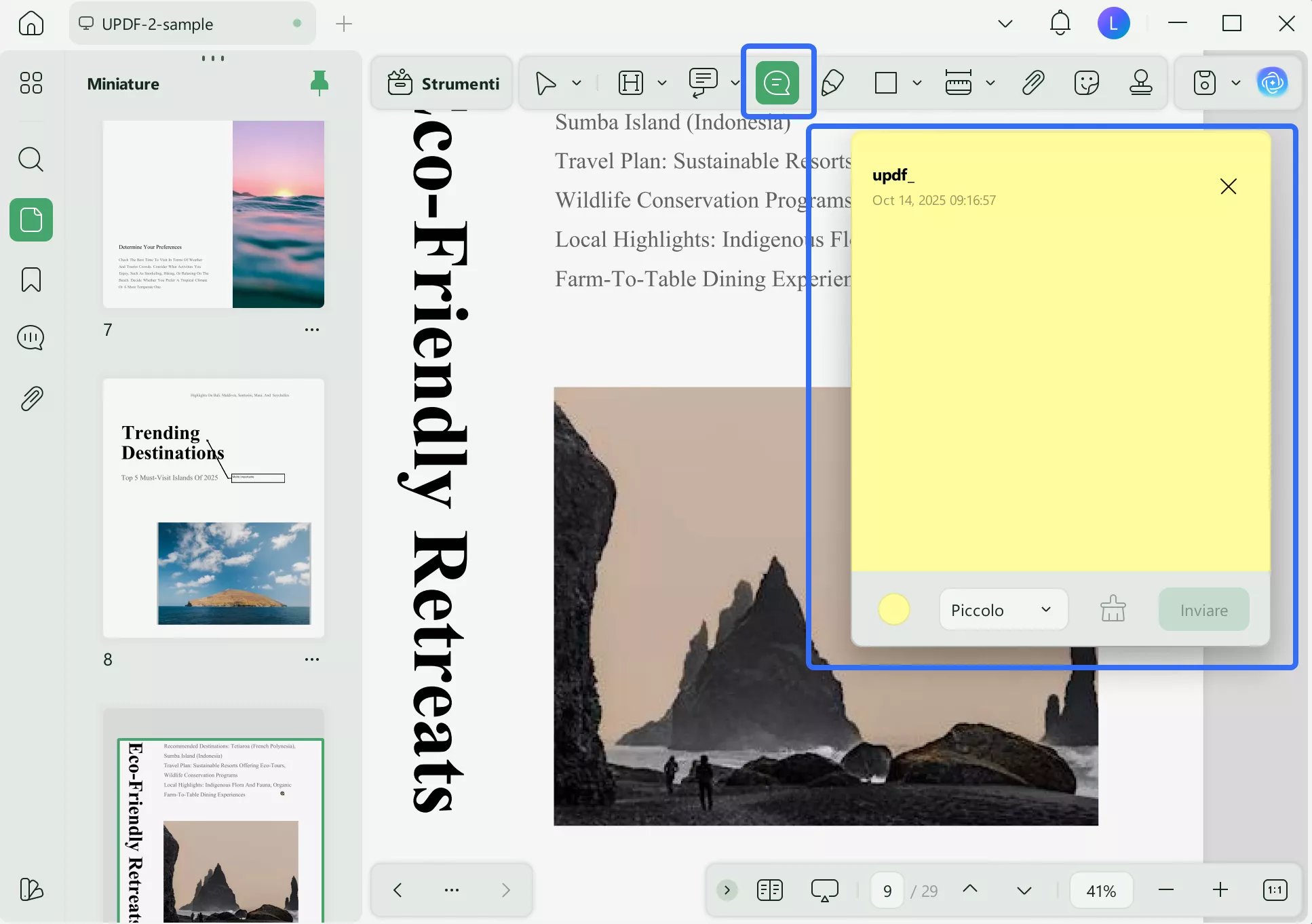Toggle the page layout view mode
Viewport: 1312px width, 924px height.
point(769,890)
